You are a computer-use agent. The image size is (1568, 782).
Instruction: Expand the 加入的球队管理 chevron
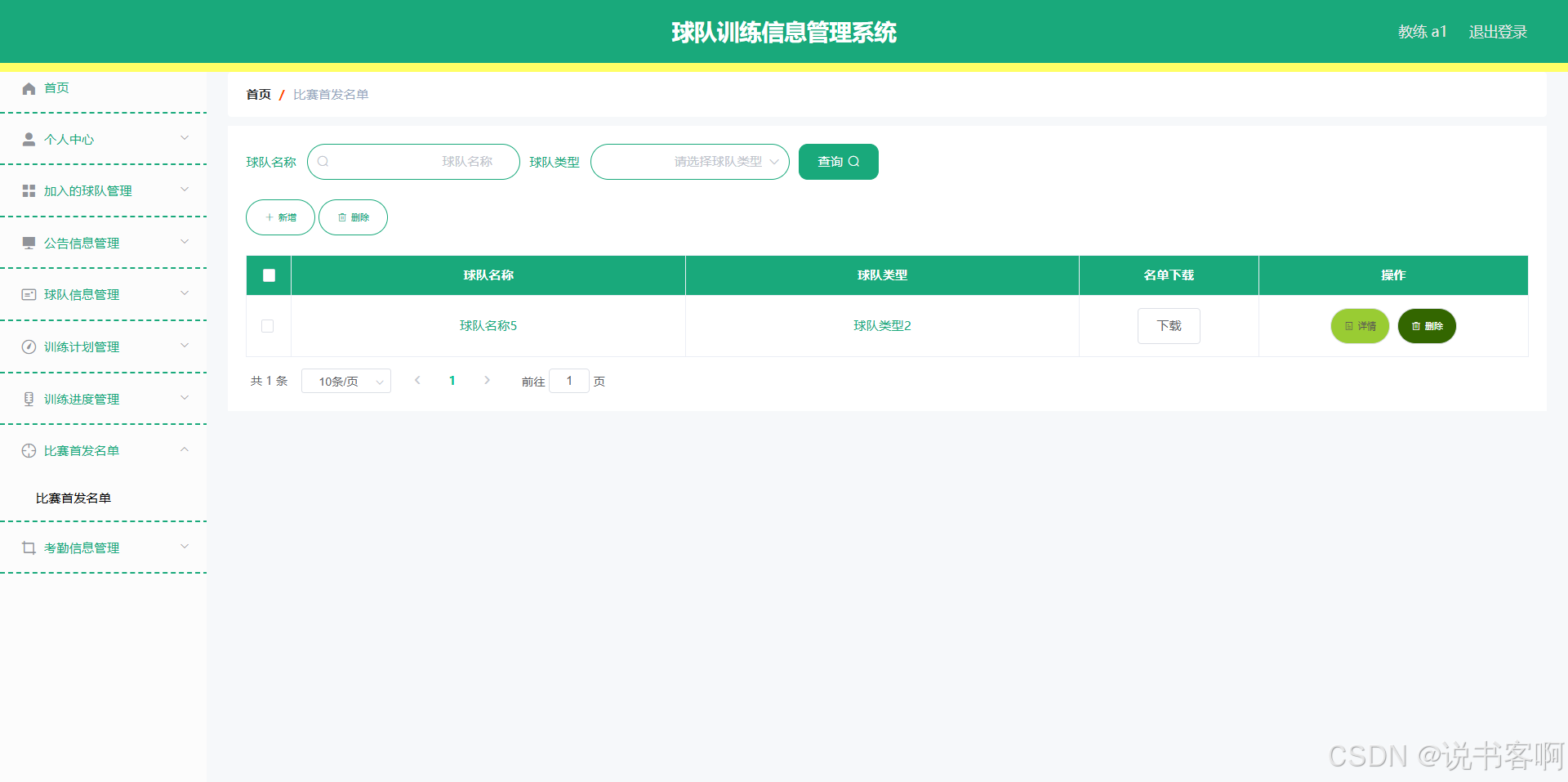coord(185,190)
